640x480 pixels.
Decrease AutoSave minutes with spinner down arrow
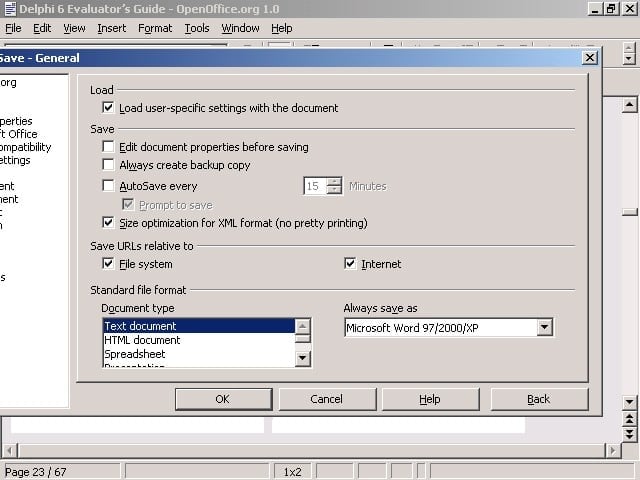pyautogui.click(x=335, y=190)
